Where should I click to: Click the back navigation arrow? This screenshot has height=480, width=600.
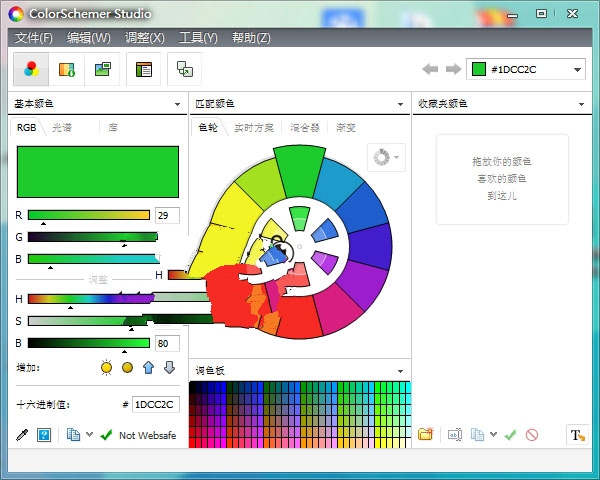tap(430, 69)
